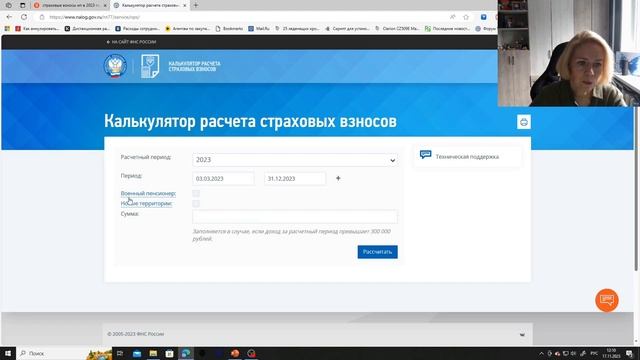Open the Расходы сотрудни... bookmark
This screenshot has width=640, height=360.
[138, 29]
